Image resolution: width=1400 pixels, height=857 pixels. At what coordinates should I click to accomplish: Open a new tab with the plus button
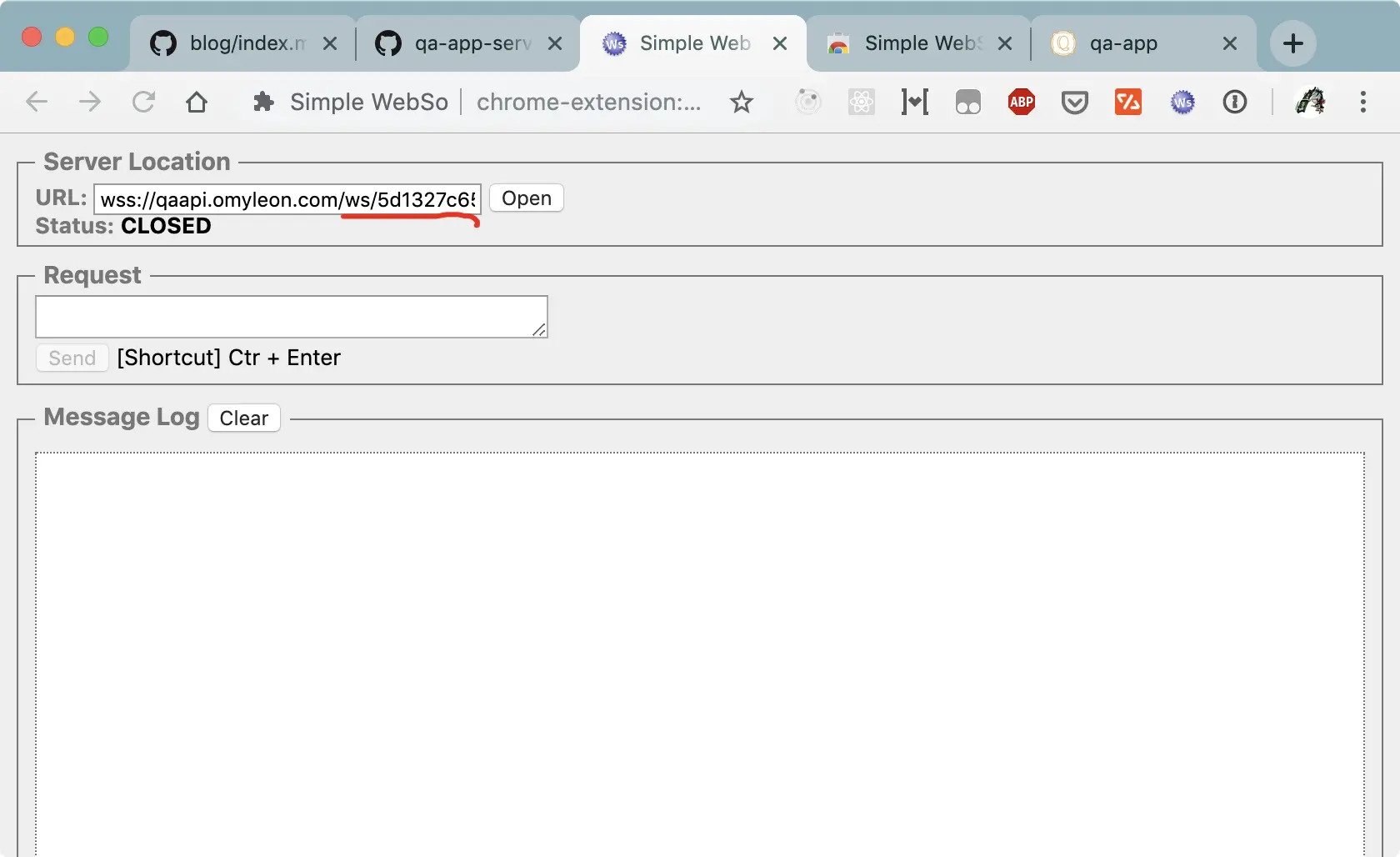click(1292, 43)
